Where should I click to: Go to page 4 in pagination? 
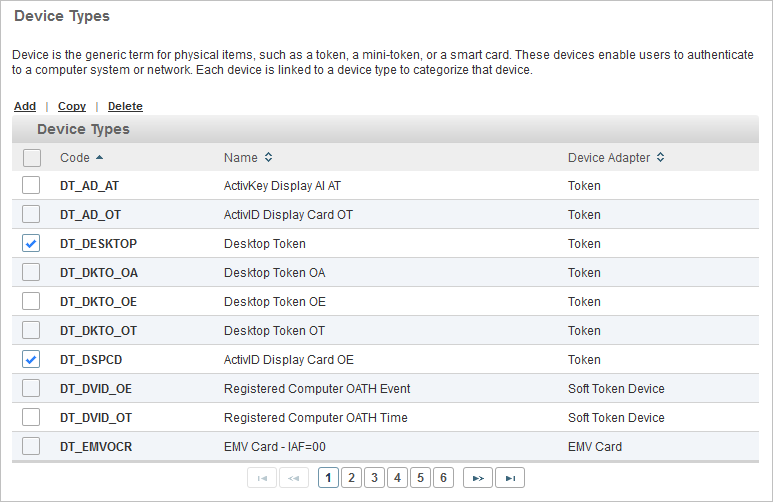(397, 478)
